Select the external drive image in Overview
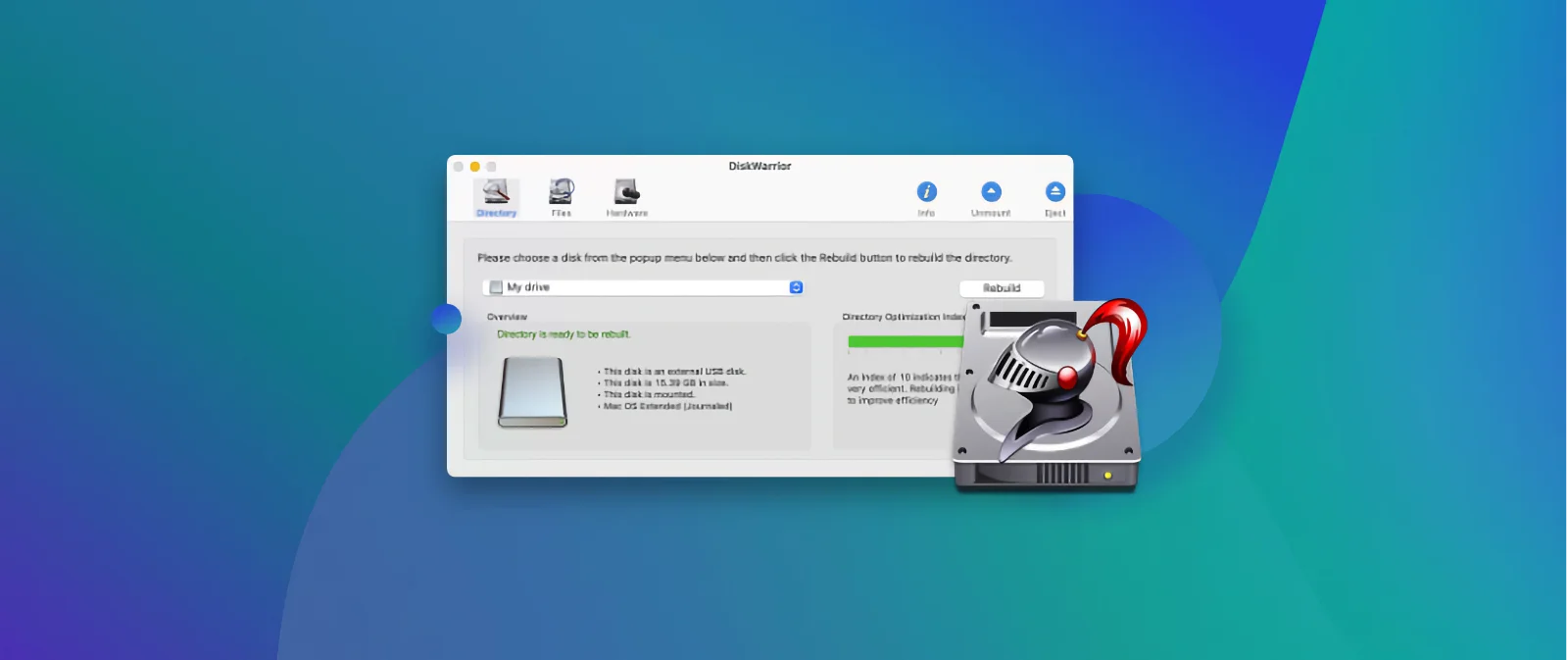The width and height of the screenshot is (1568, 660). [533, 392]
